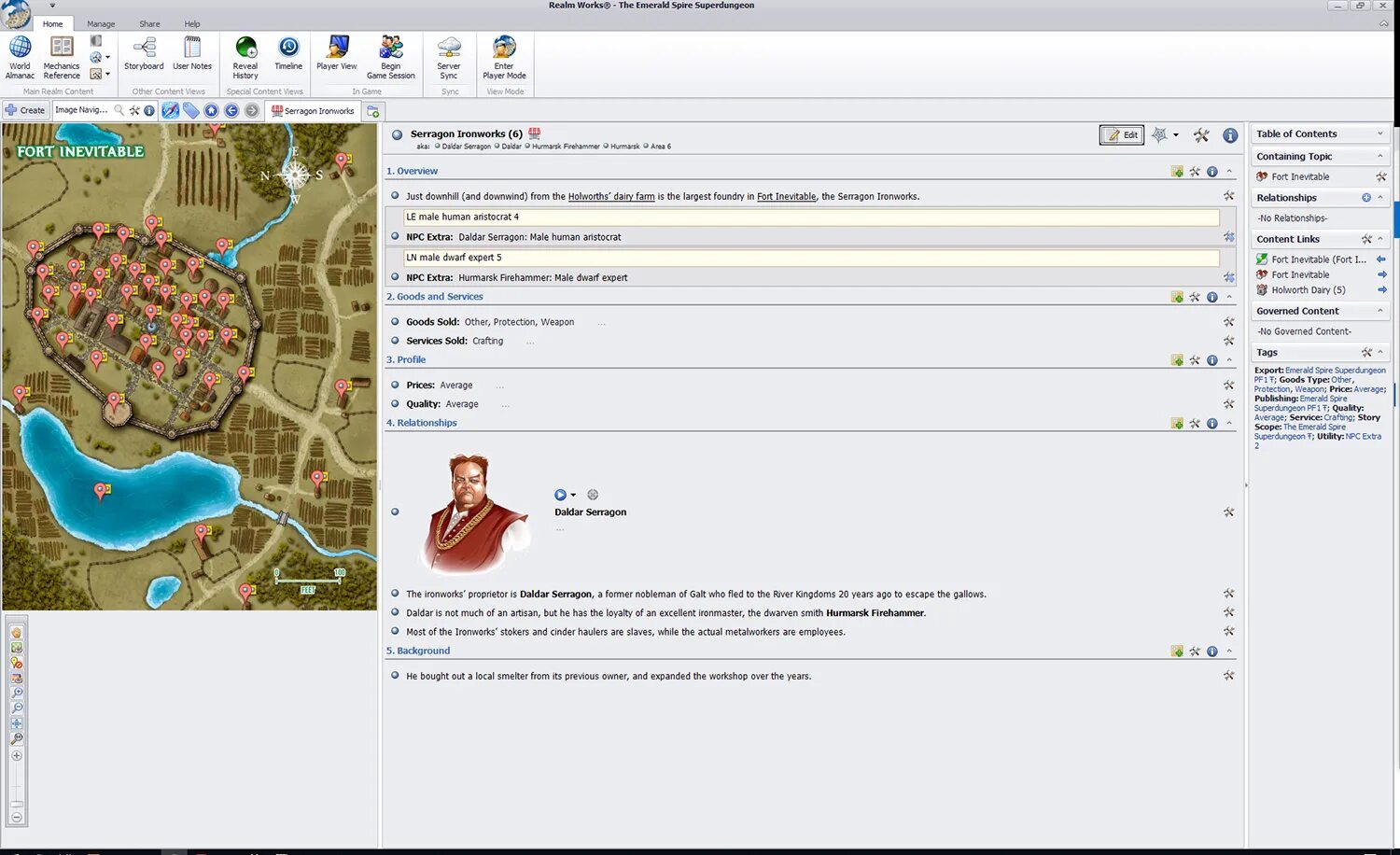The image size is (1400, 855).
Task: Follow the Holworths' dairy farm link
Action: (x=611, y=197)
